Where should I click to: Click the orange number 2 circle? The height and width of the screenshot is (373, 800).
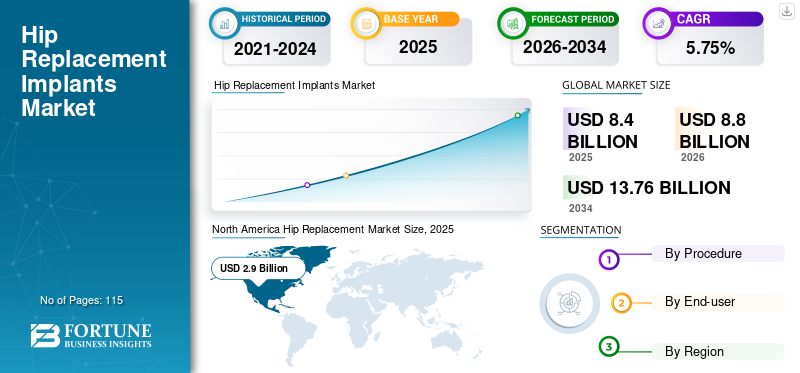[x=621, y=303]
